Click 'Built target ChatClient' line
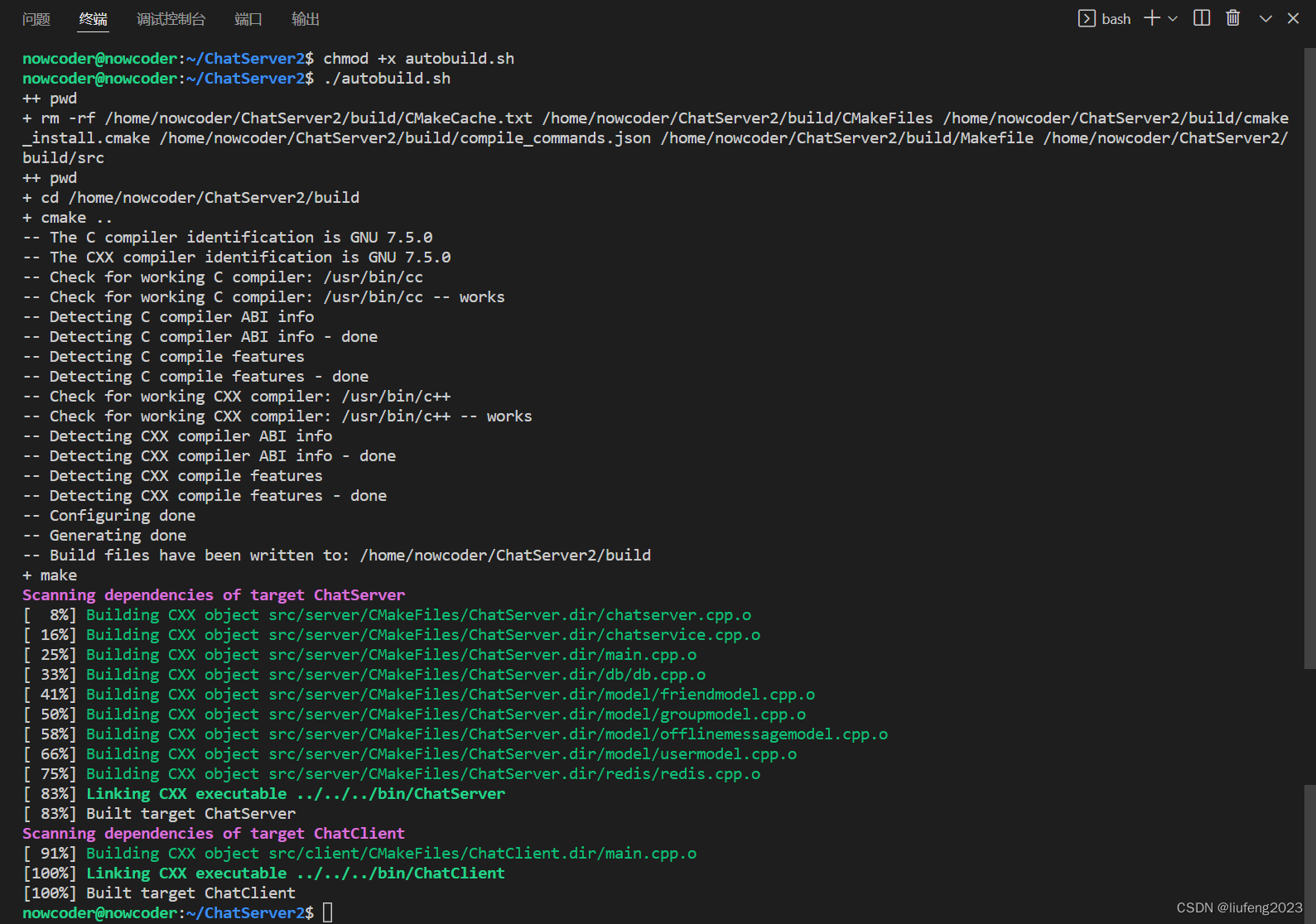The image size is (1316, 924). point(159,893)
